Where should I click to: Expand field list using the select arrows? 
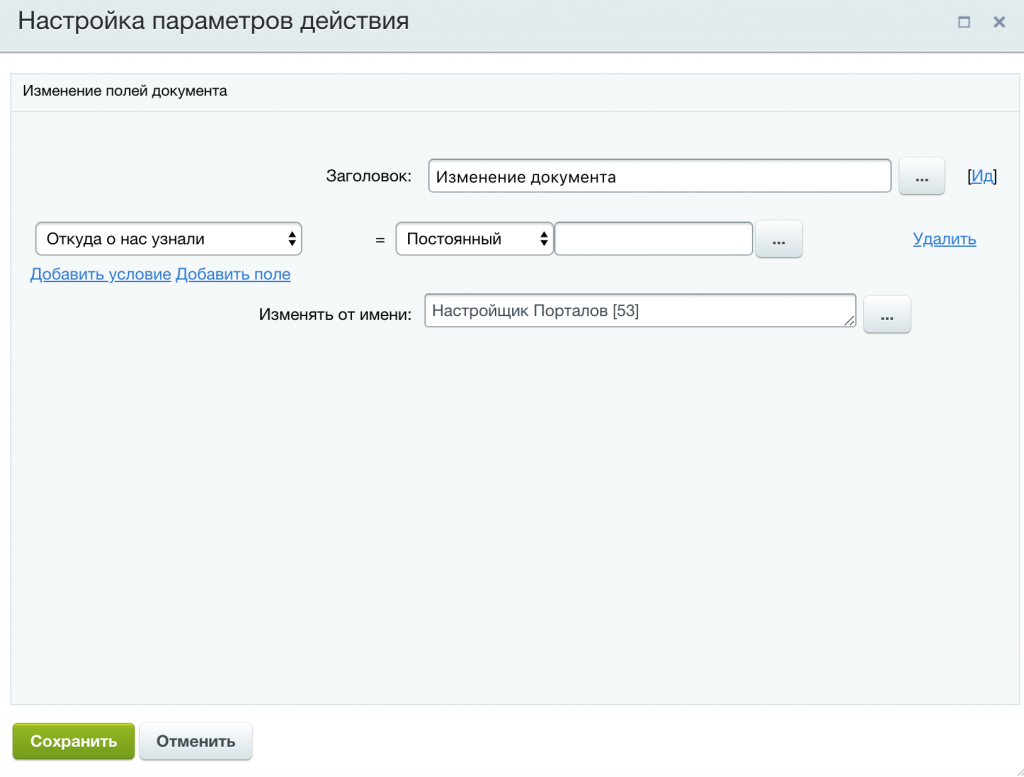click(292, 238)
